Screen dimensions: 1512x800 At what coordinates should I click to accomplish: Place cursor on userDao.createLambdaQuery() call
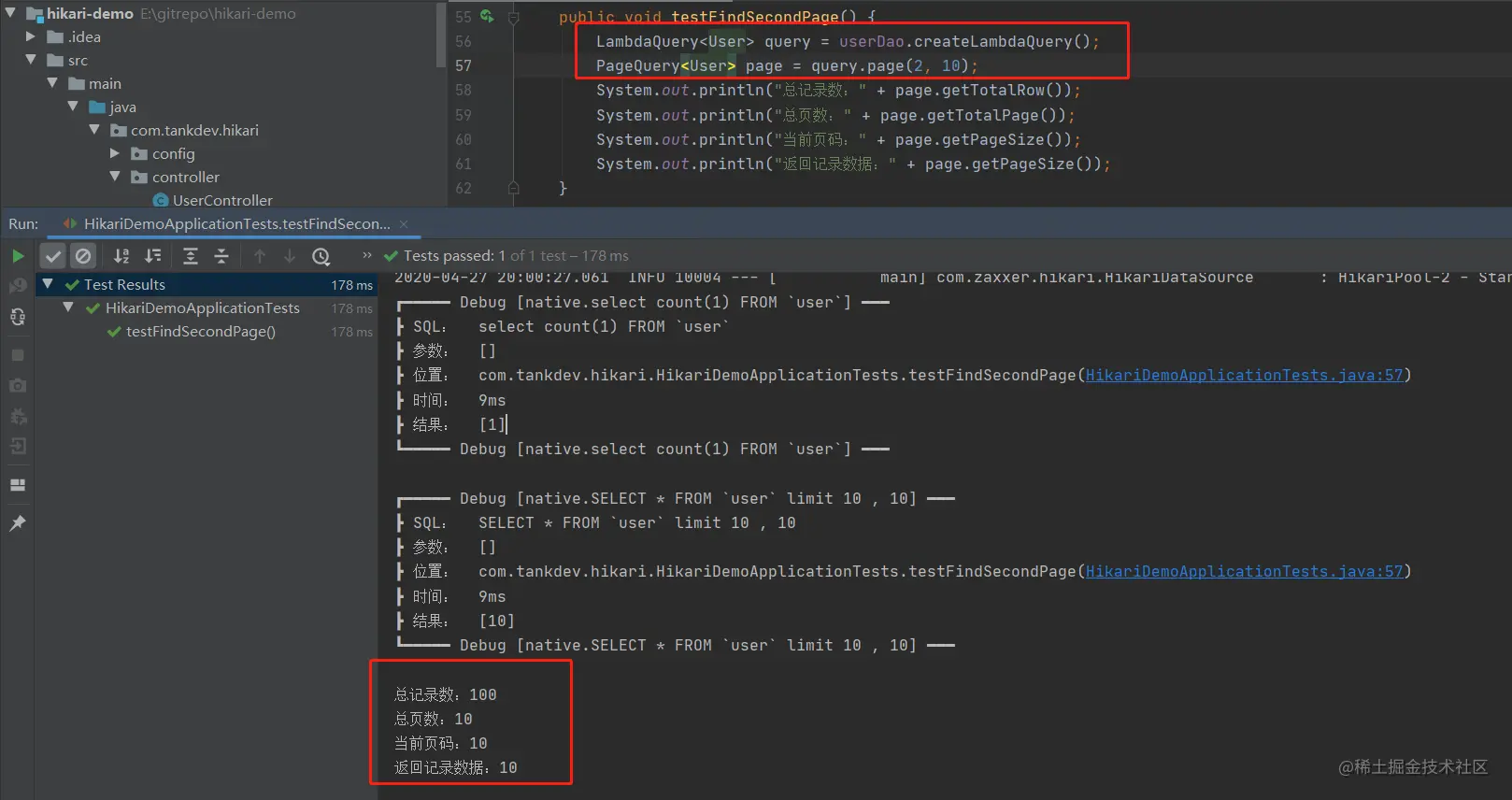tap(964, 41)
